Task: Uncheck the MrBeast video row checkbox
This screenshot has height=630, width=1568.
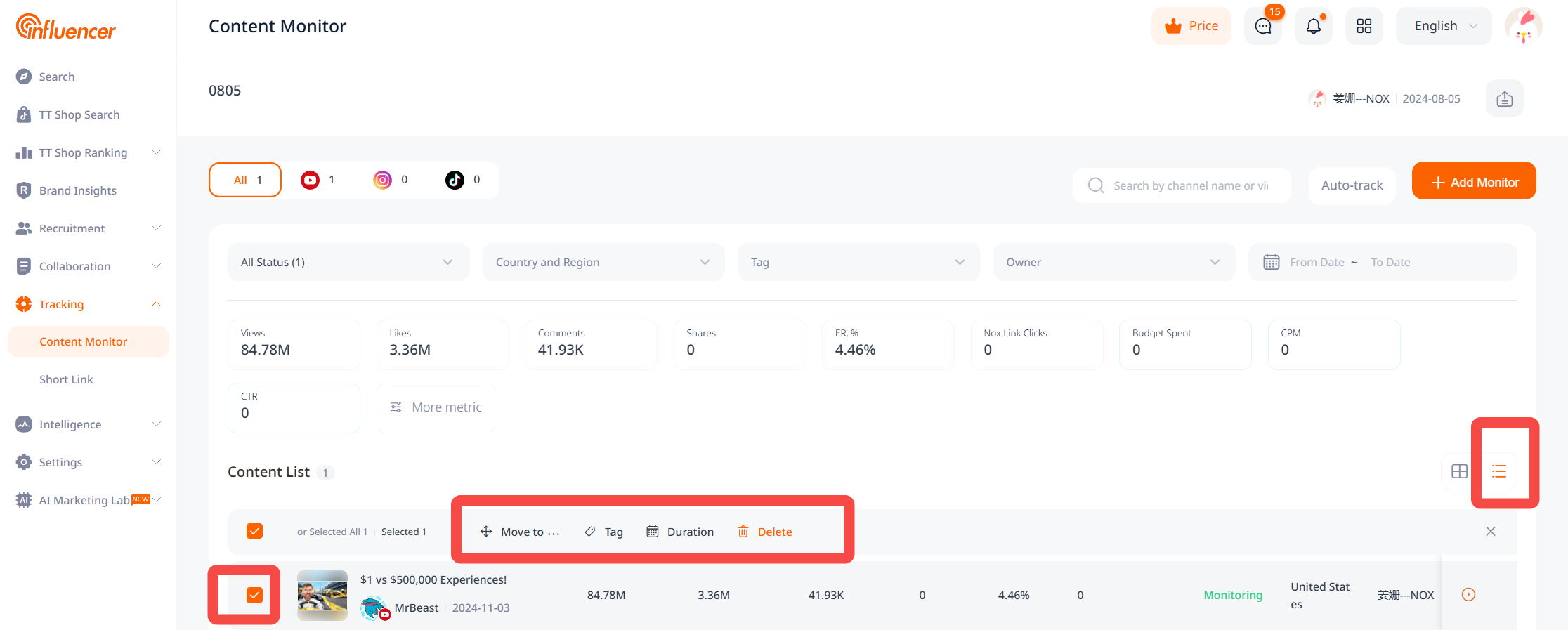Action: pyautogui.click(x=254, y=595)
